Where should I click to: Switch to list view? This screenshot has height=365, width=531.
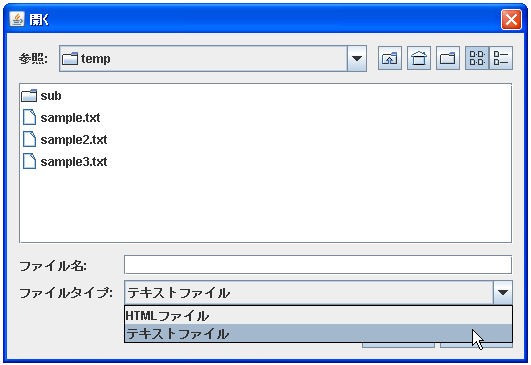(477, 58)
